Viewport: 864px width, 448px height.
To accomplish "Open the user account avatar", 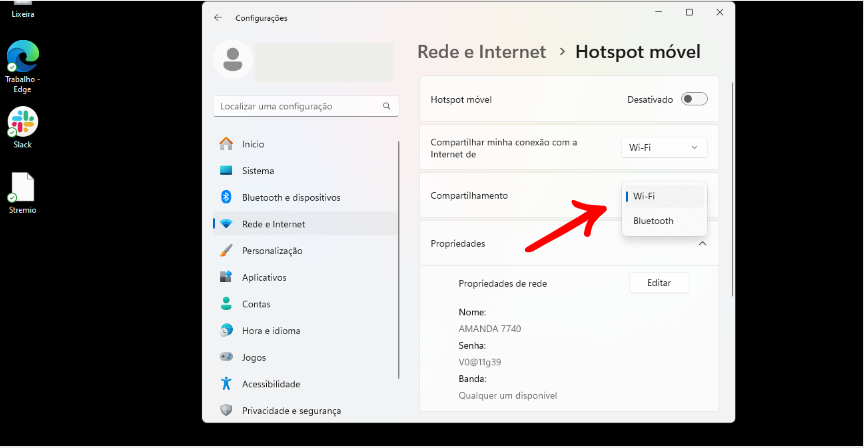I will click(233, 60).
